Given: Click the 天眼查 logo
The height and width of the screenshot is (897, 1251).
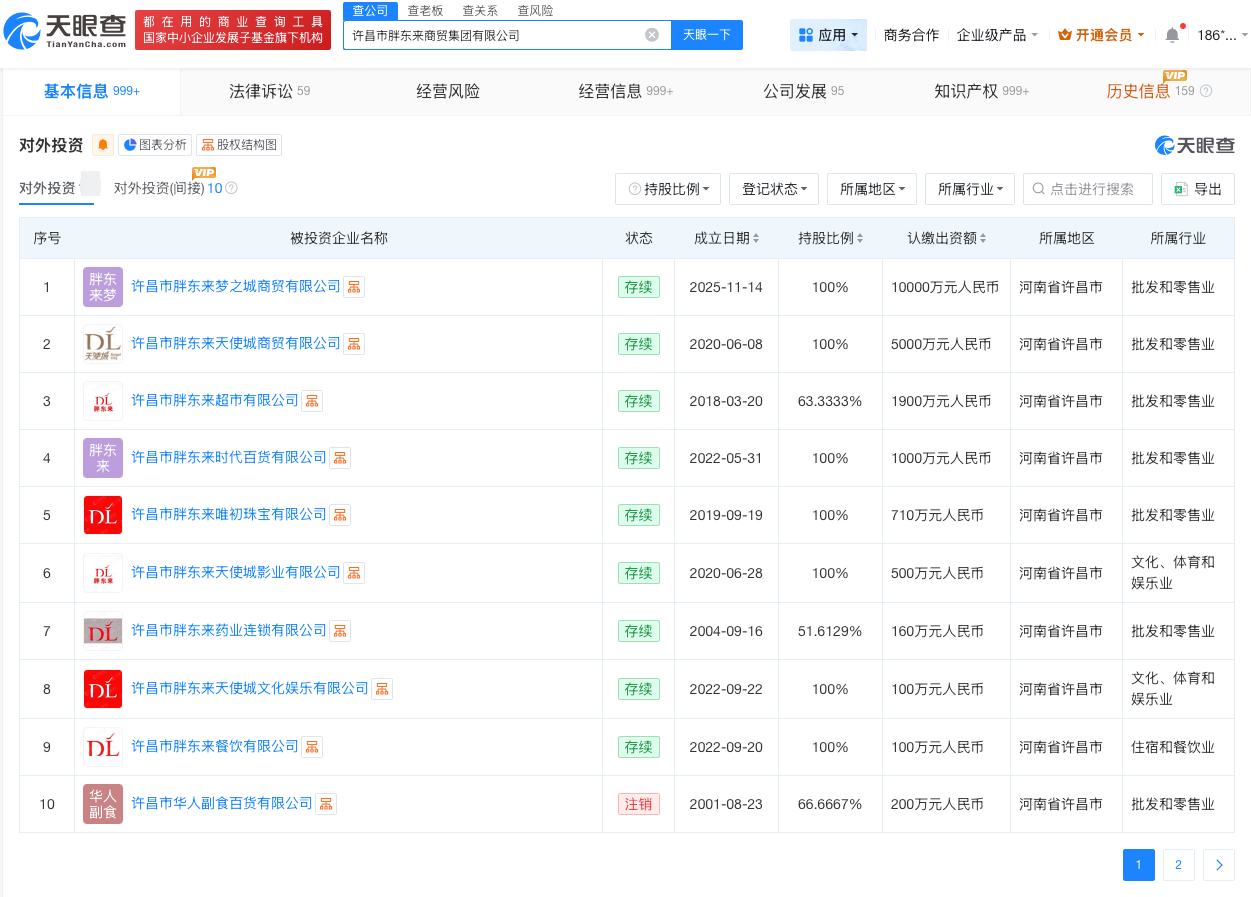Looking at the screenshot, I should pyautogui.click(x=62, y=32).
